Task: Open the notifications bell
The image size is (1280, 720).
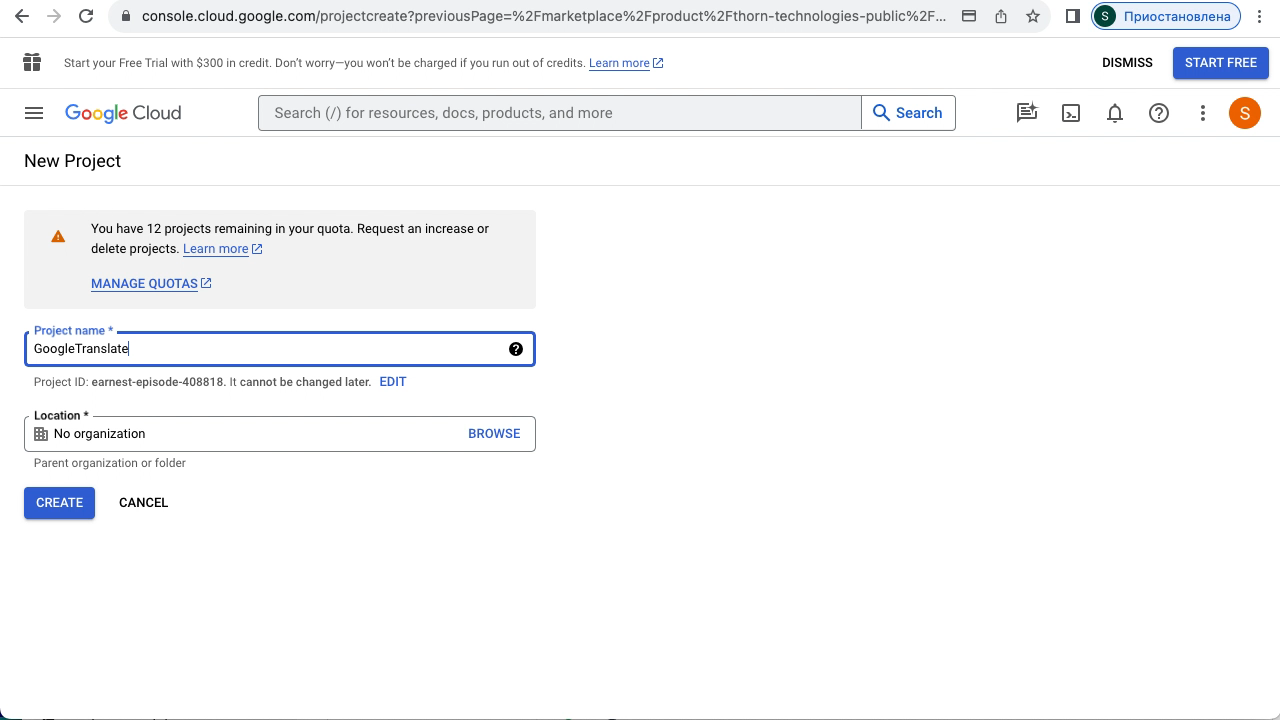Action: coord(1115,113)
